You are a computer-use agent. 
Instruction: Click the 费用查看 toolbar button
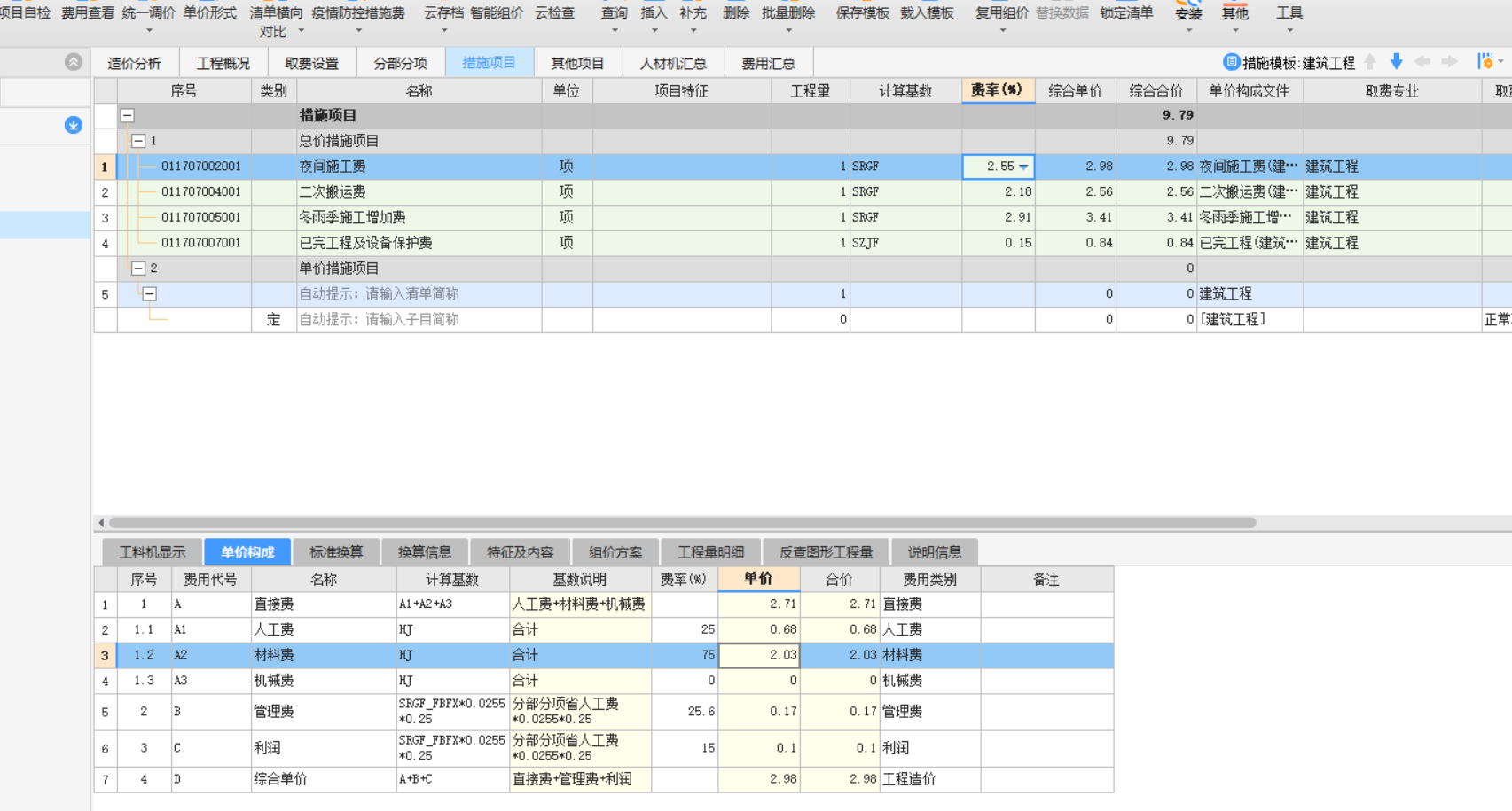point(87,13)
